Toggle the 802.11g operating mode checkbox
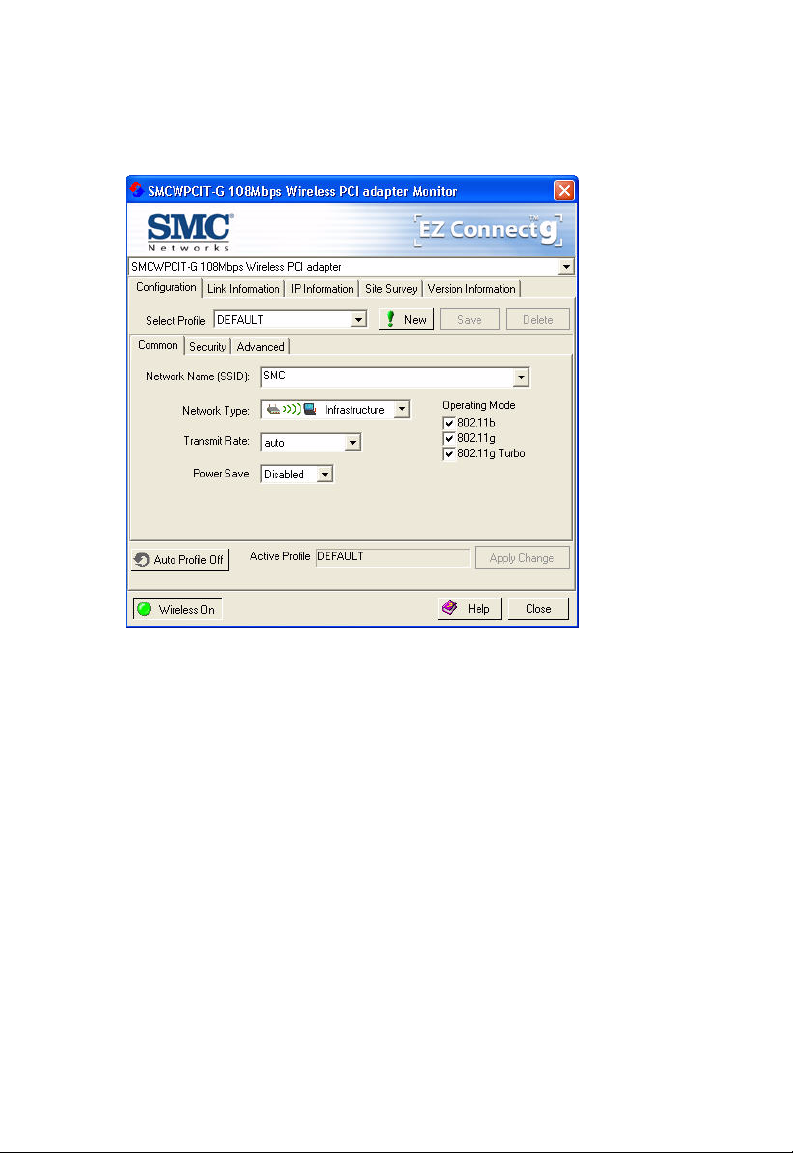Image resolution: width=793 pixels, height=1153 pixels. pyautogui.click(x=449, y=438)
